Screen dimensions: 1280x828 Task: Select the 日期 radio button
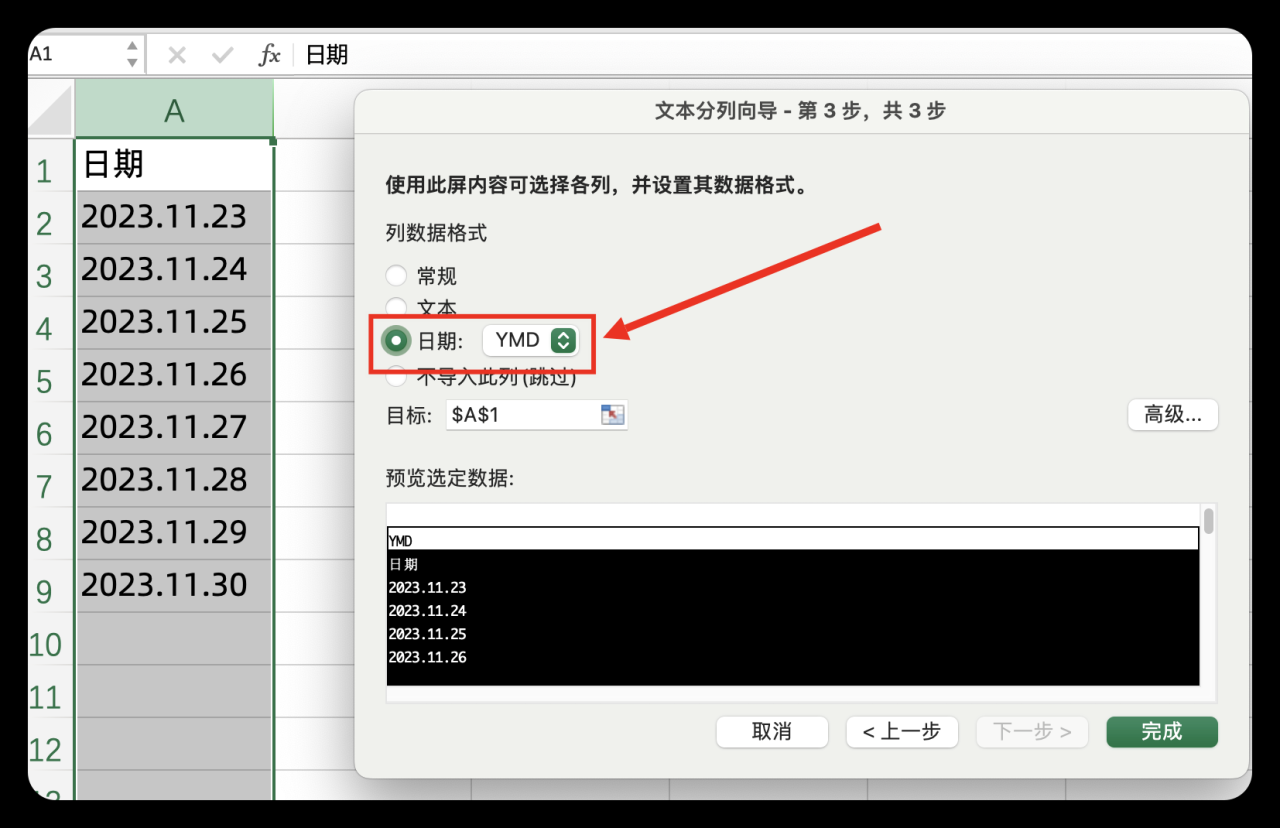point(397,341)
